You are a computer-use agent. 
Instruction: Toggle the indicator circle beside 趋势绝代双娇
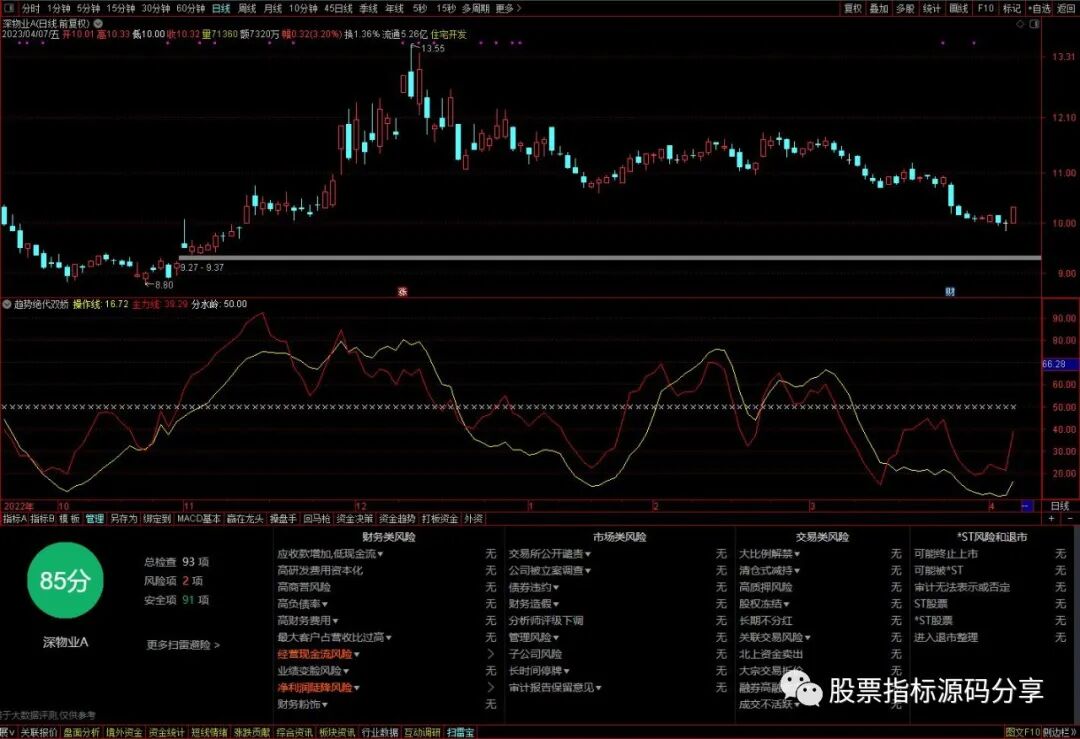tap(7, 304)
